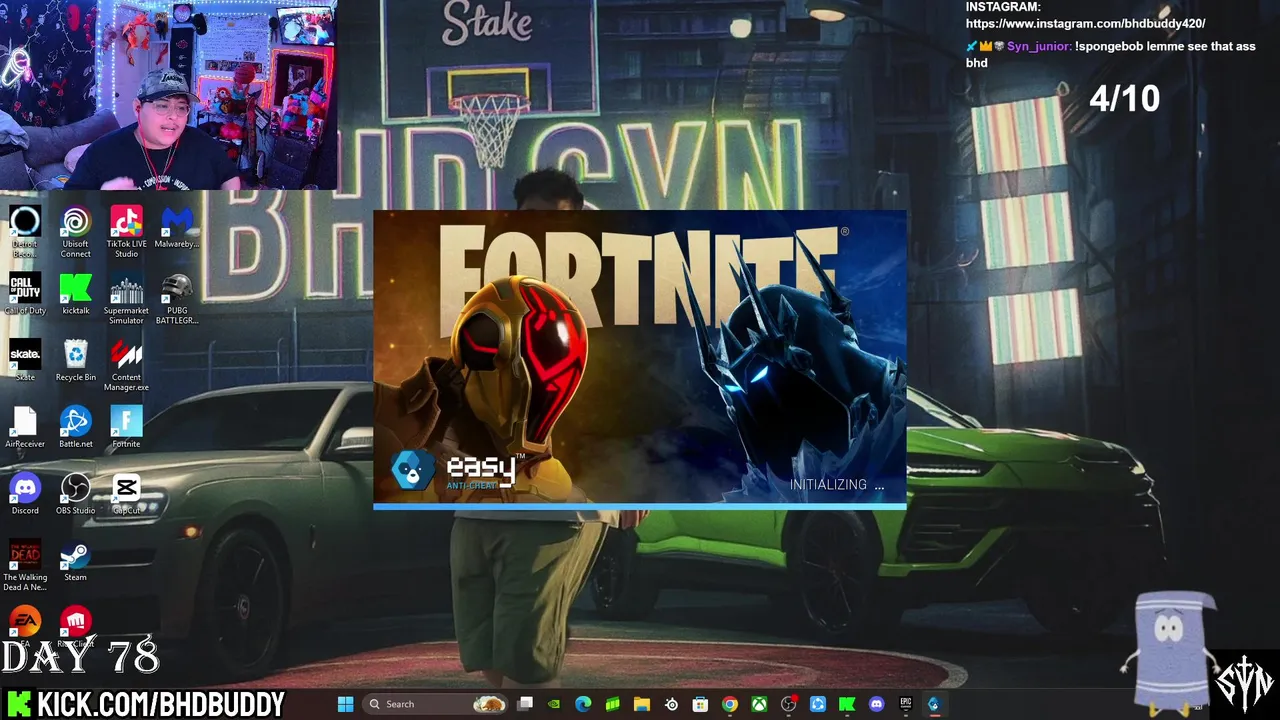Open the Detroit Become Human desktop shortcut

coord(25,232)
